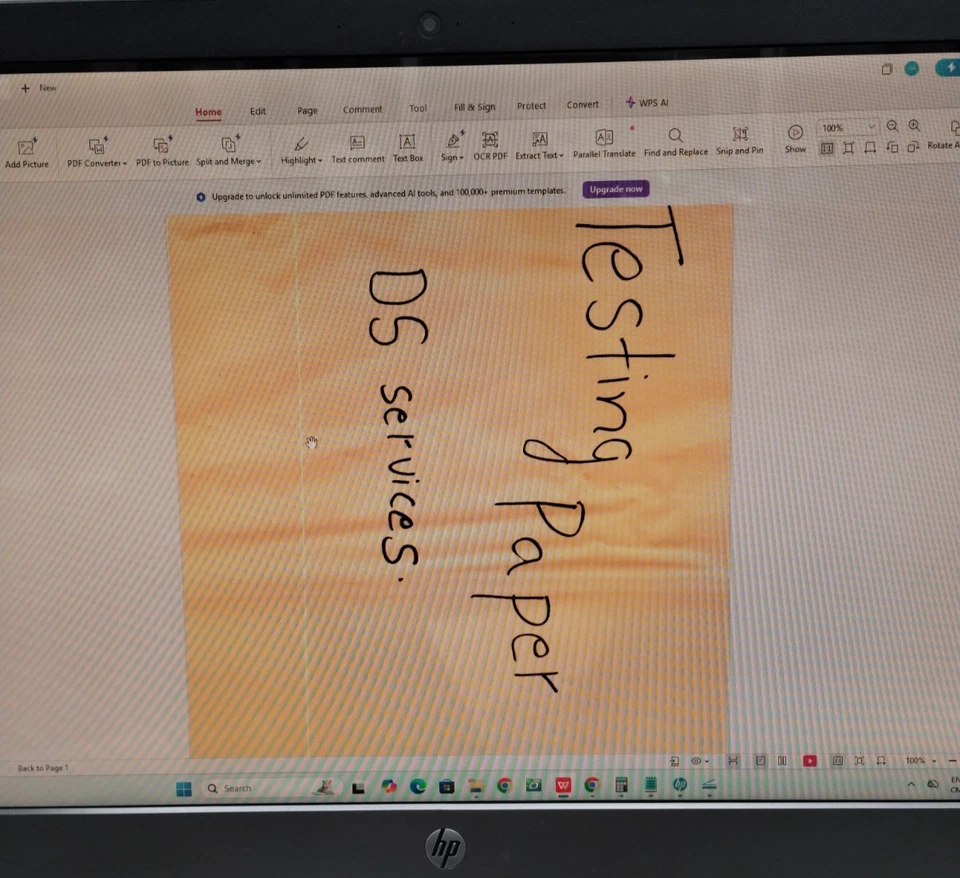Screen dimensions: 960x878
Task: Click the fit page icon in ribbon
Action: point(849,148)
